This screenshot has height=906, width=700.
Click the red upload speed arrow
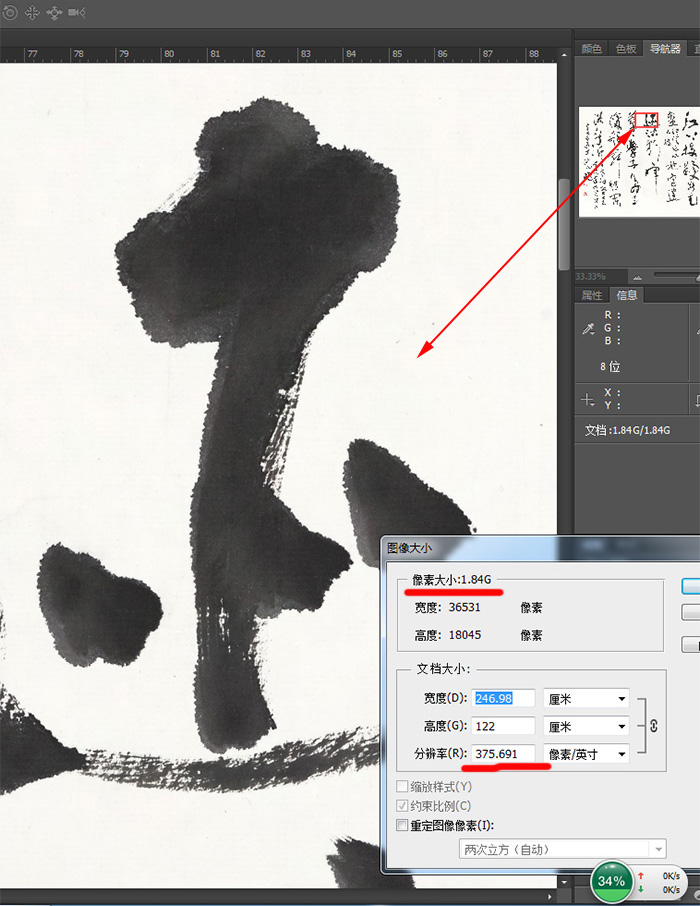click(640, 876)
